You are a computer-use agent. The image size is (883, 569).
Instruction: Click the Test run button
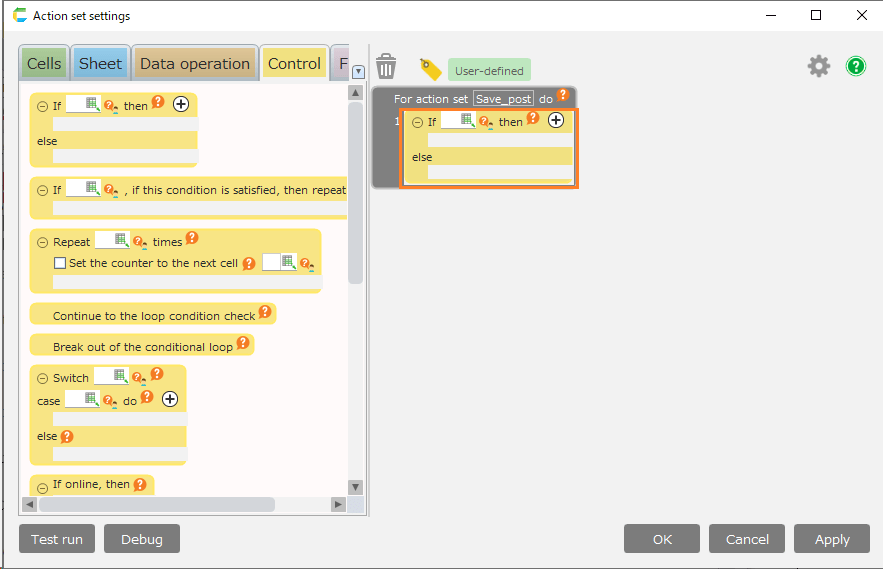57,539
